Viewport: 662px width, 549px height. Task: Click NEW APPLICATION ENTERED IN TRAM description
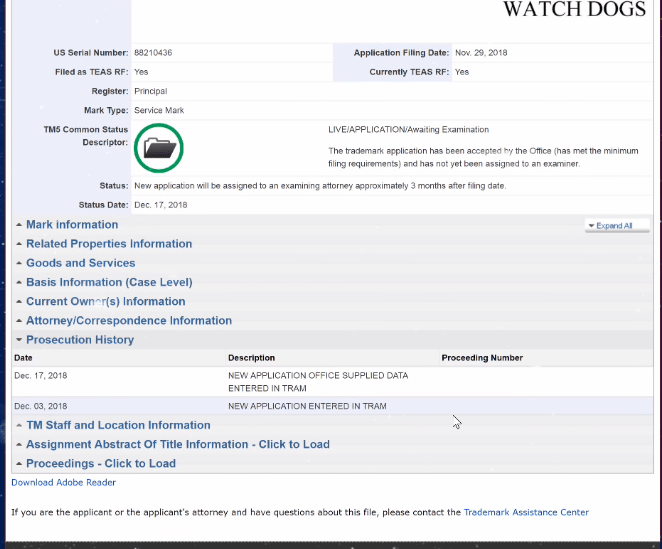point(307,406)
